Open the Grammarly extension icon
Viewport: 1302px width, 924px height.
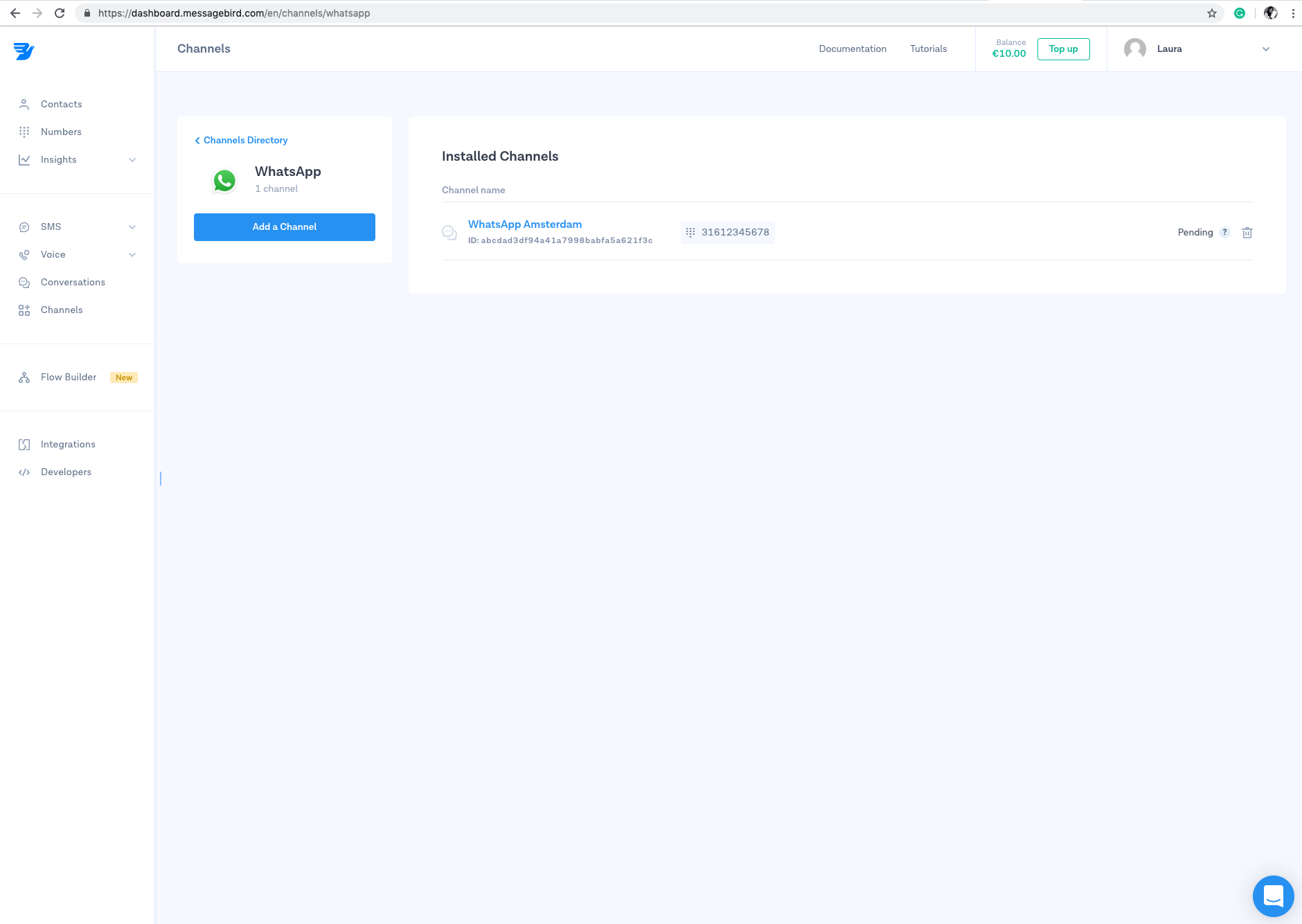1240,13
